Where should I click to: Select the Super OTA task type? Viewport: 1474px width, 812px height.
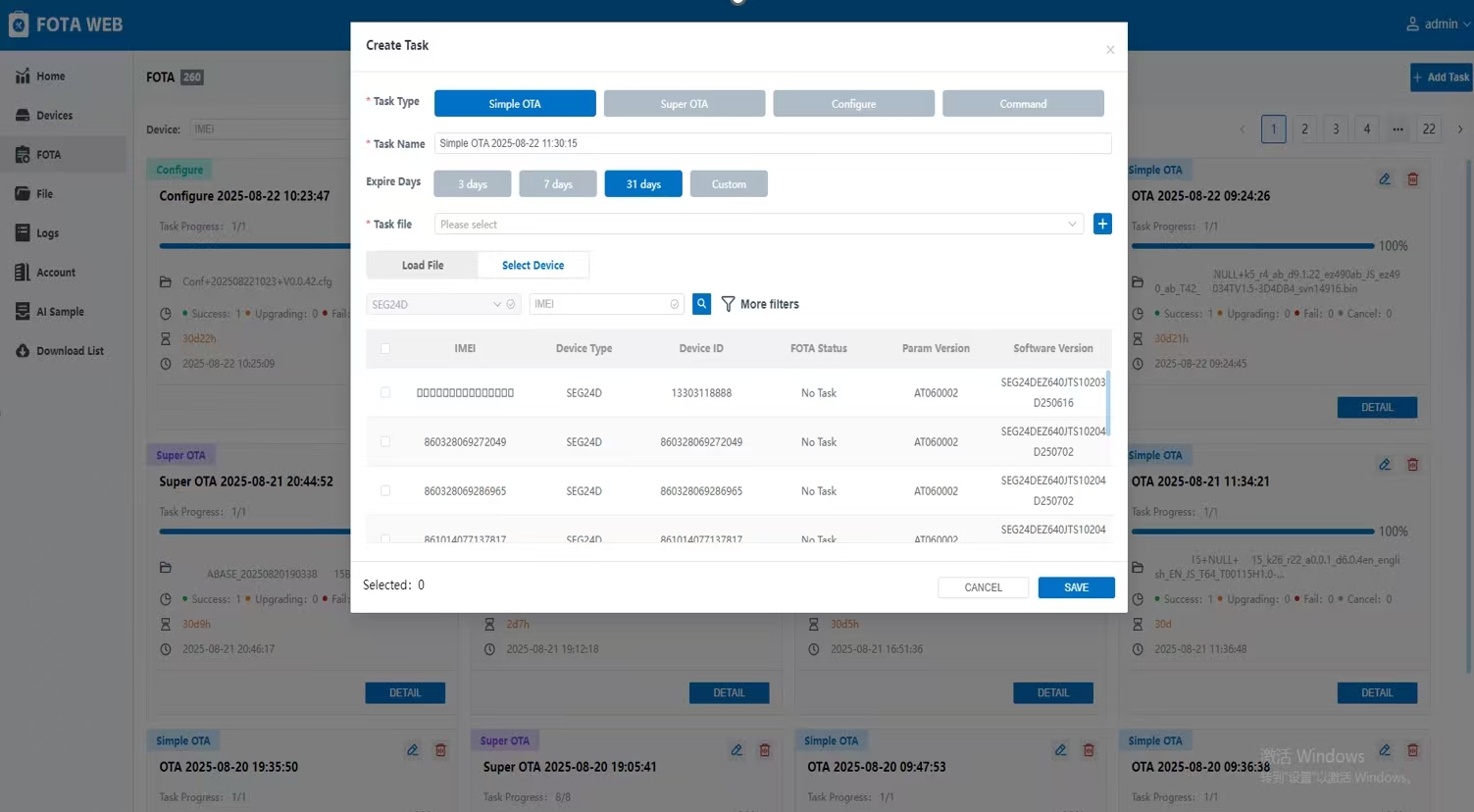coord(685,103)
